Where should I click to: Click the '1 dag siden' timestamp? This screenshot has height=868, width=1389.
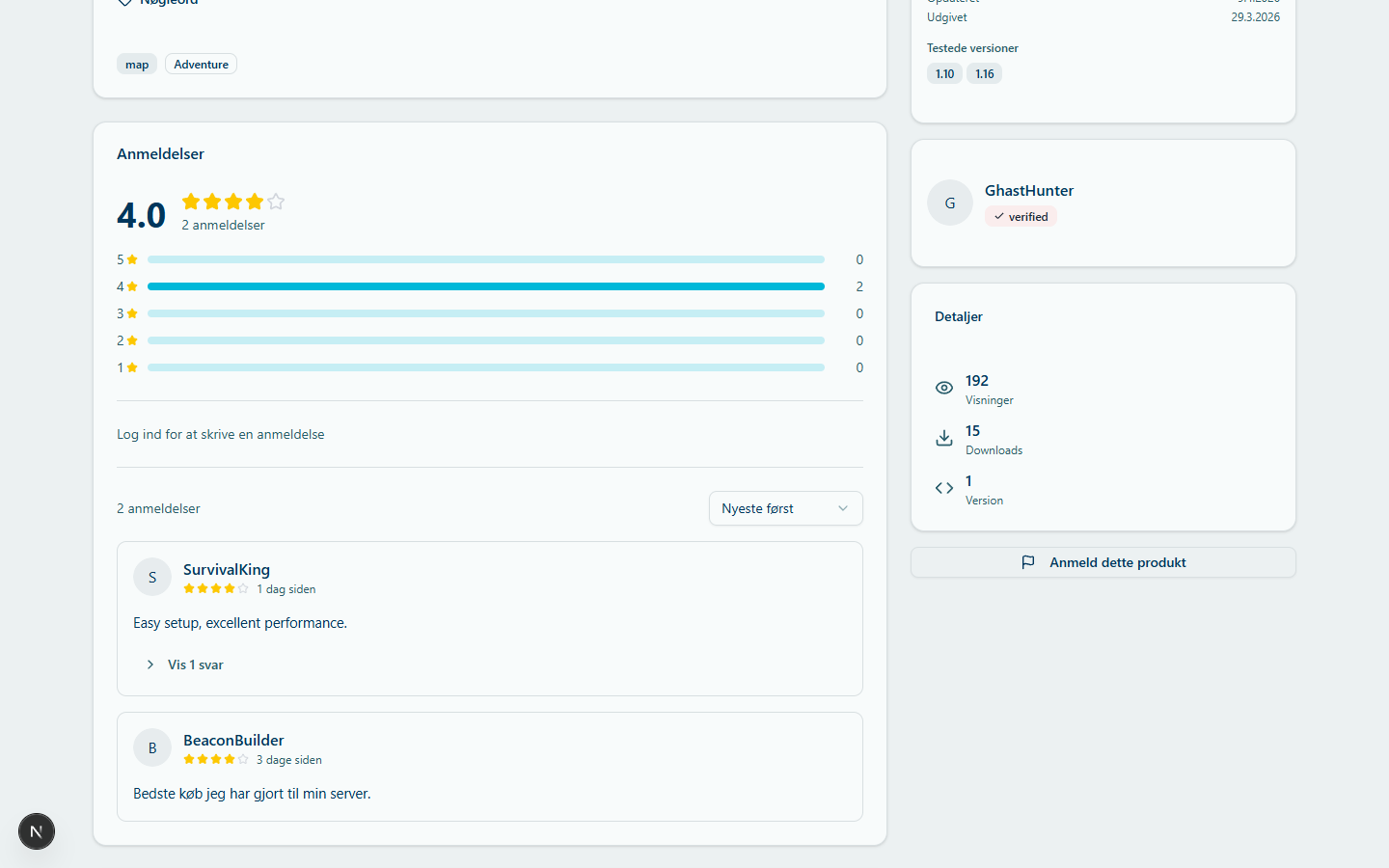286,589
